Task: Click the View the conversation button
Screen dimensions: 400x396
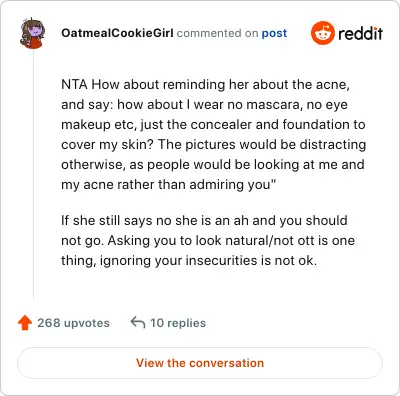Action: 200,363
